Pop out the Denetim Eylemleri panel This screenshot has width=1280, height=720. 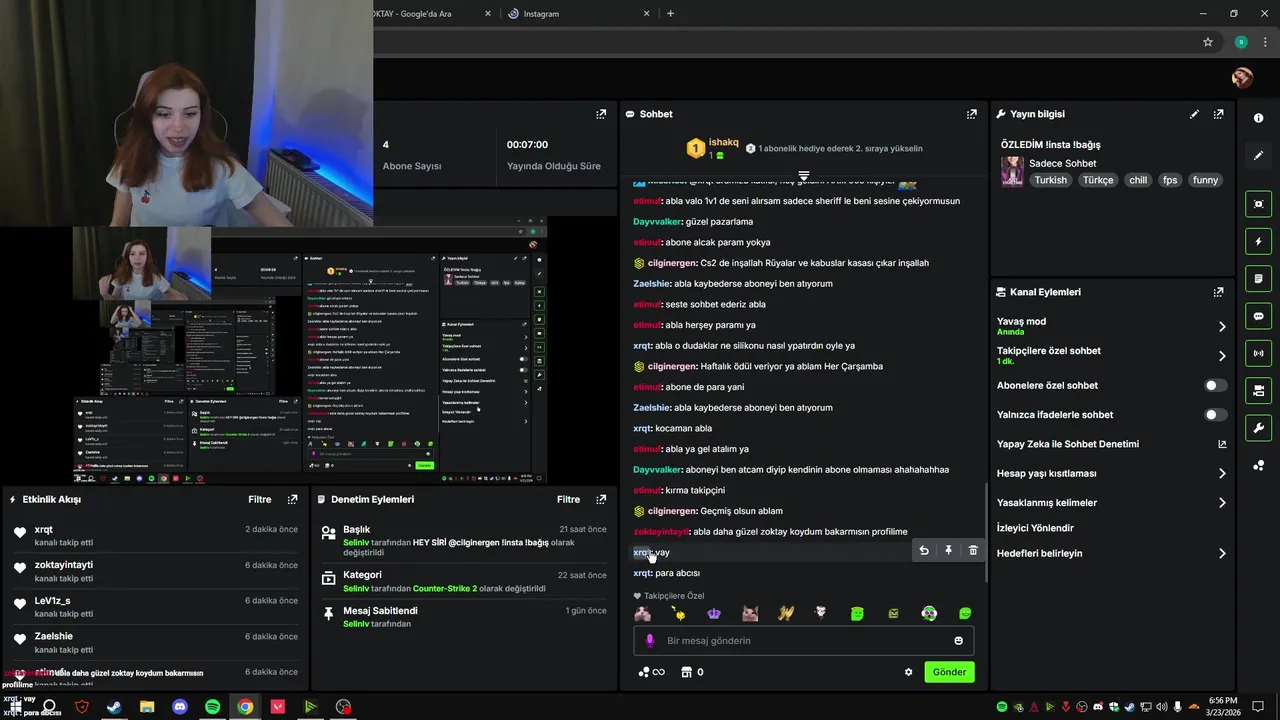click(x=601, y=499)
